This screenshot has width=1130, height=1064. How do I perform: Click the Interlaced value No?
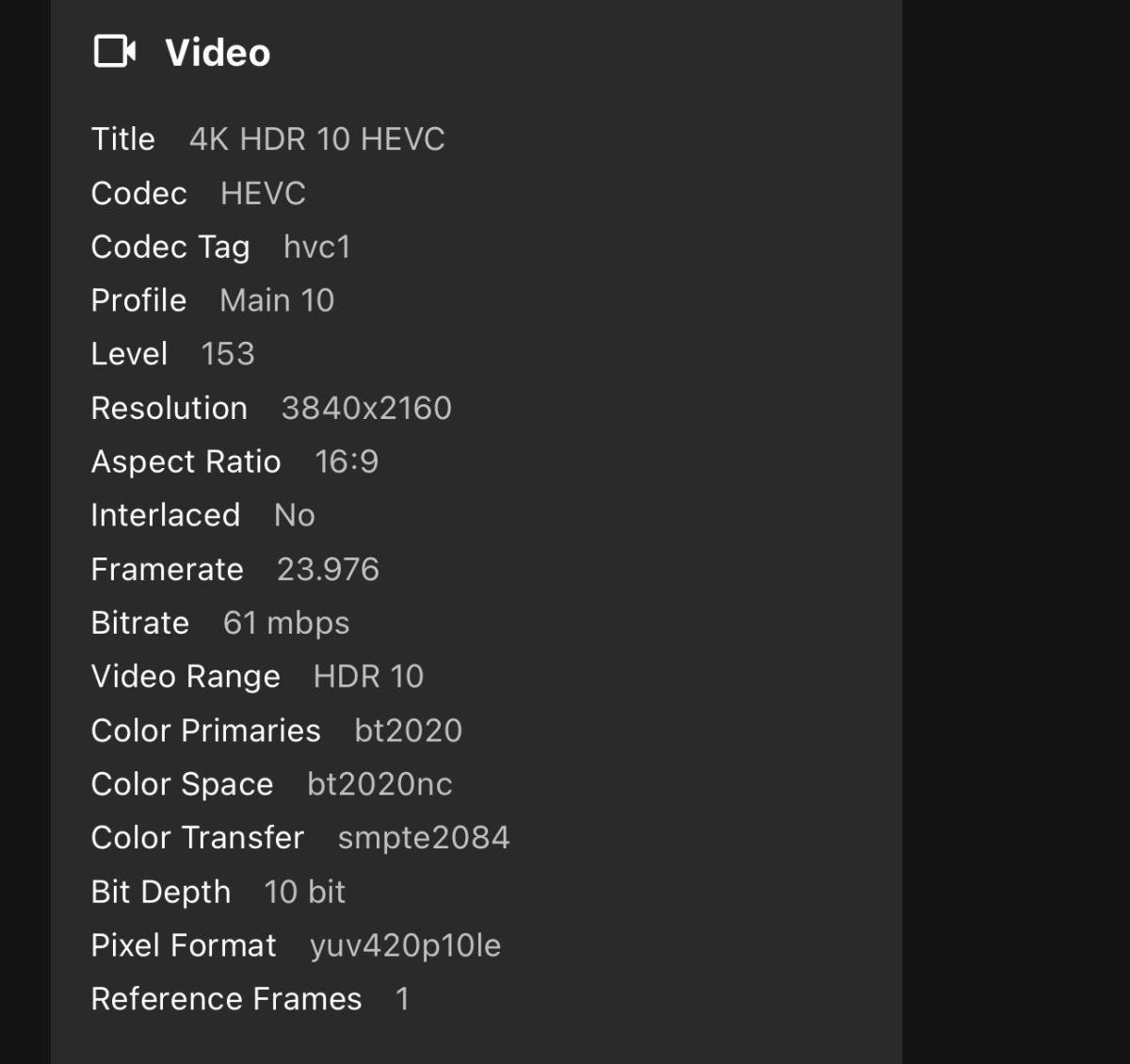295,515
